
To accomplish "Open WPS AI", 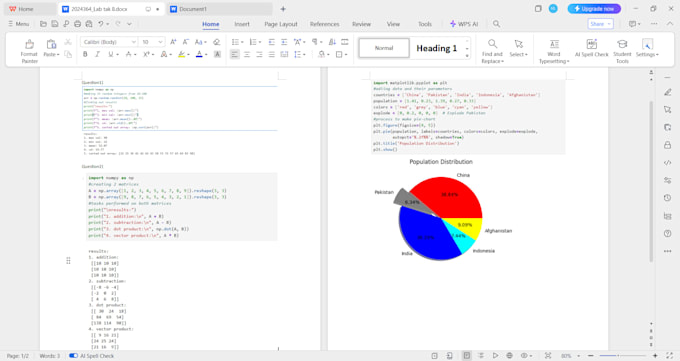I will [464, 24].
